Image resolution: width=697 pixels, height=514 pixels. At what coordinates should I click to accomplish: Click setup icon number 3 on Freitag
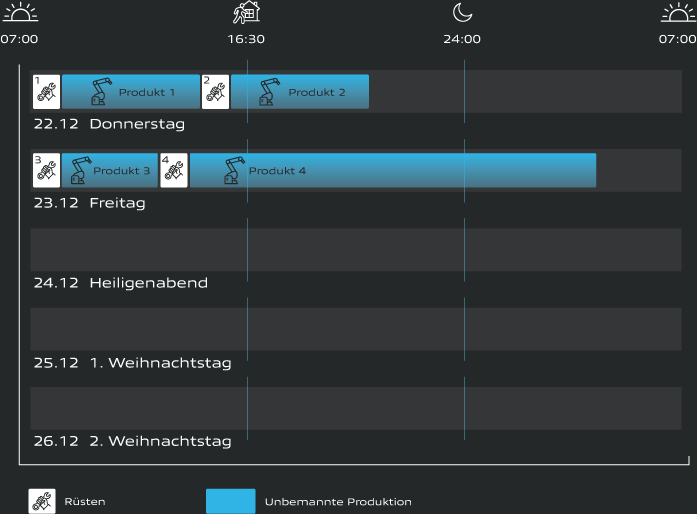46,170
